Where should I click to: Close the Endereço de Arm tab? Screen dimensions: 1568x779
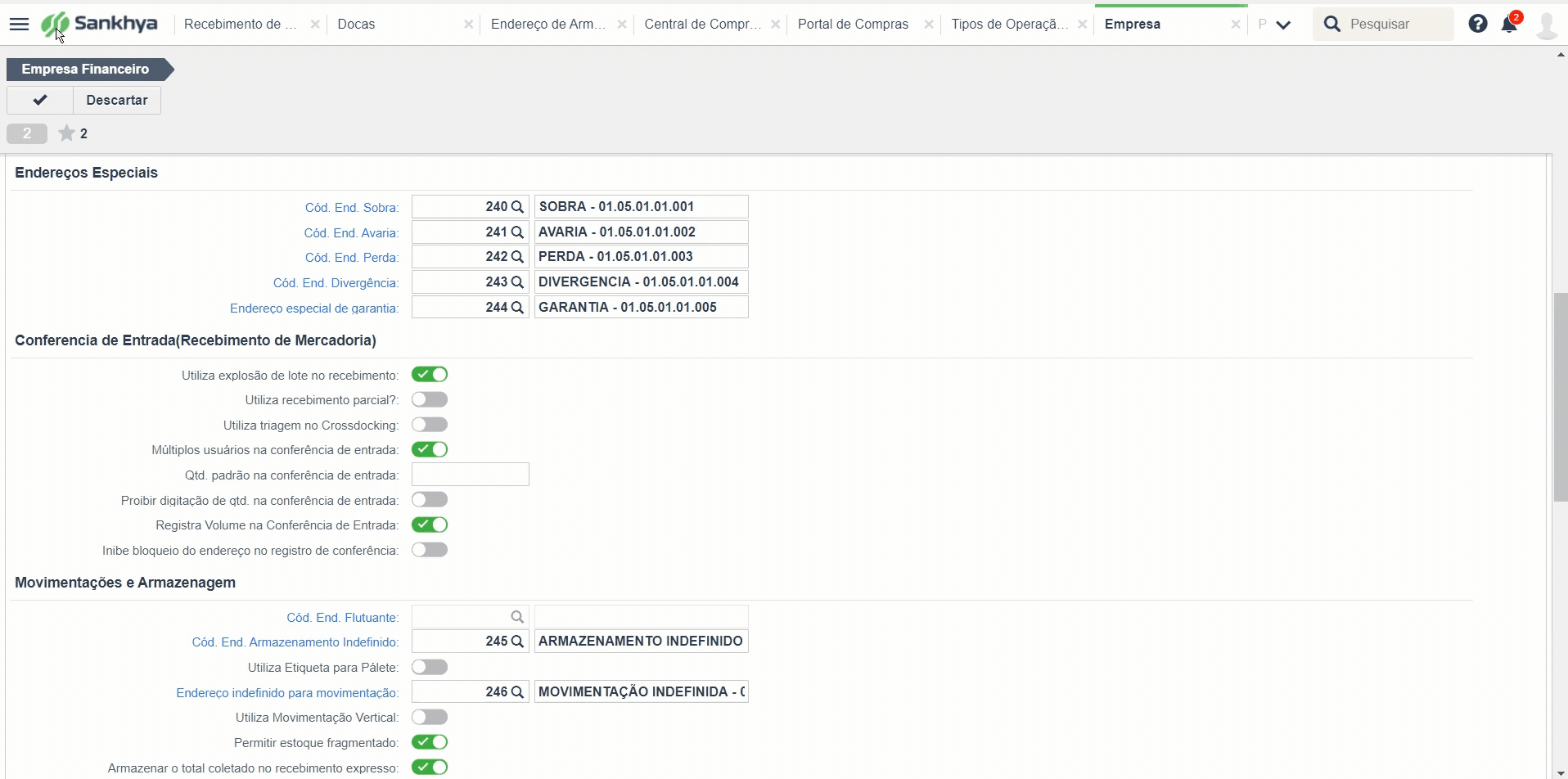[622, 25]
